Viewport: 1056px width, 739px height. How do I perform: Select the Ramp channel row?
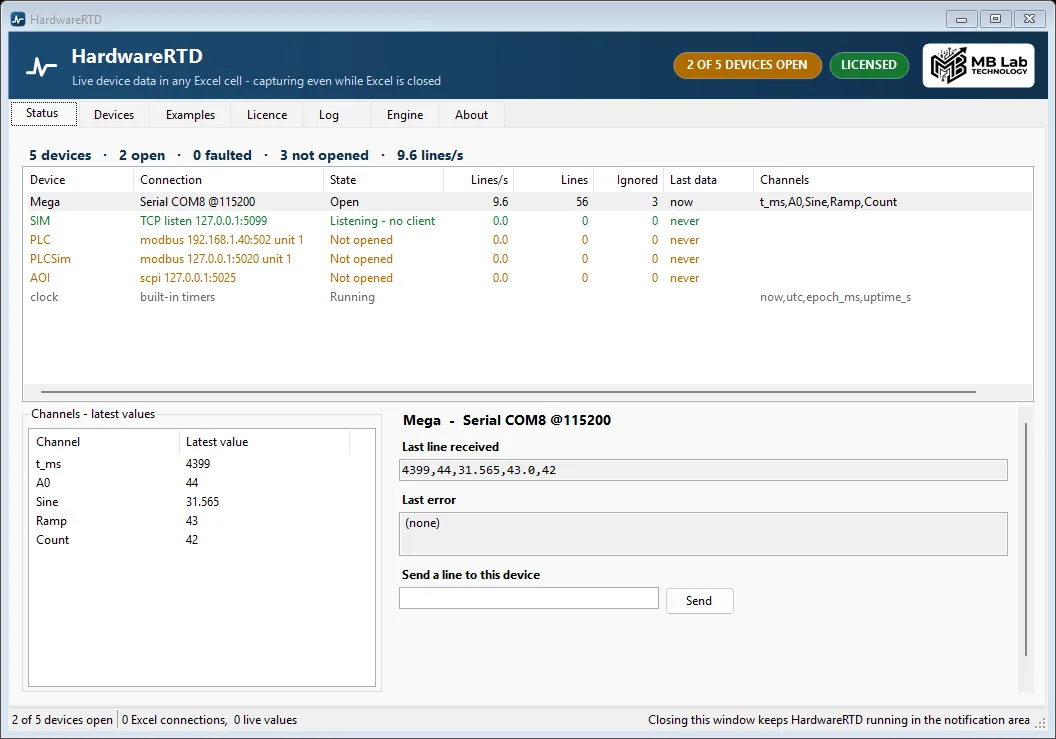point(201,521)
